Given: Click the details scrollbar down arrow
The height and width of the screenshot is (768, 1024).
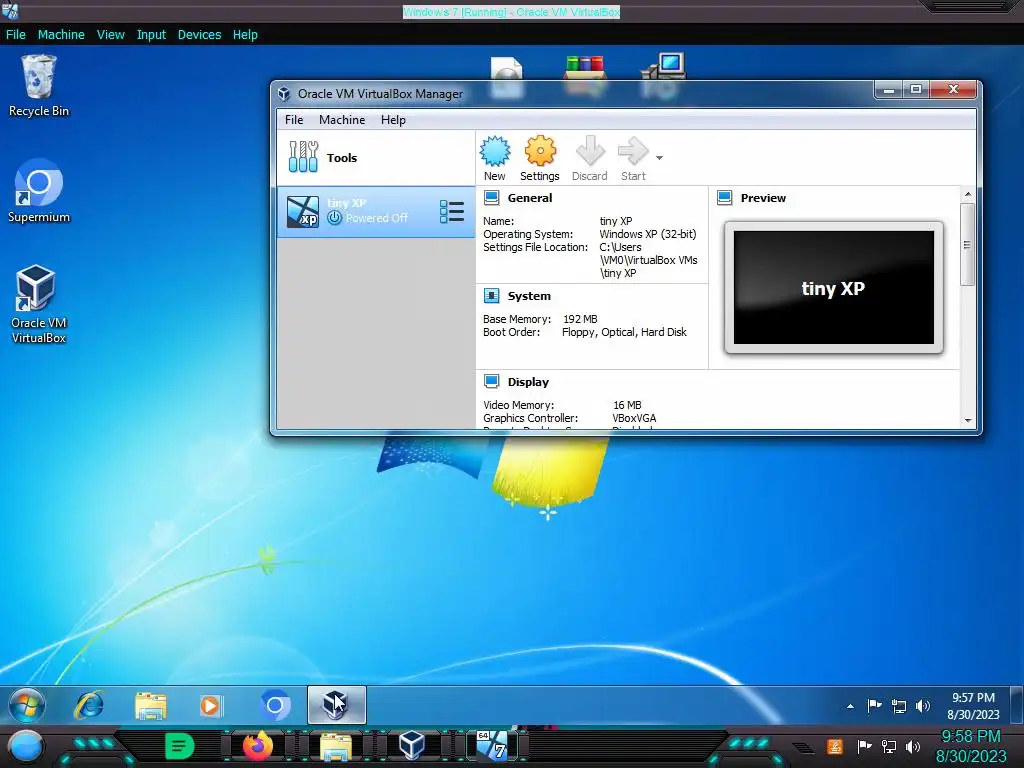Looking at the screenshot, I should tap(968, 421).
